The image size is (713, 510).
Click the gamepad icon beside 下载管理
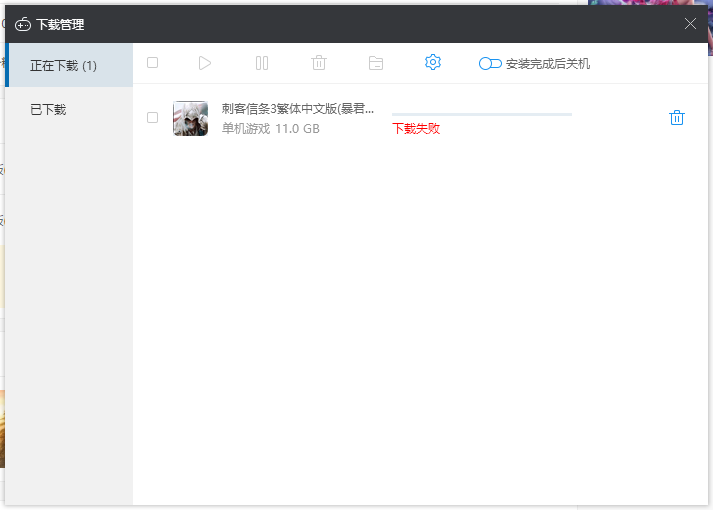(x=23, y=25)
